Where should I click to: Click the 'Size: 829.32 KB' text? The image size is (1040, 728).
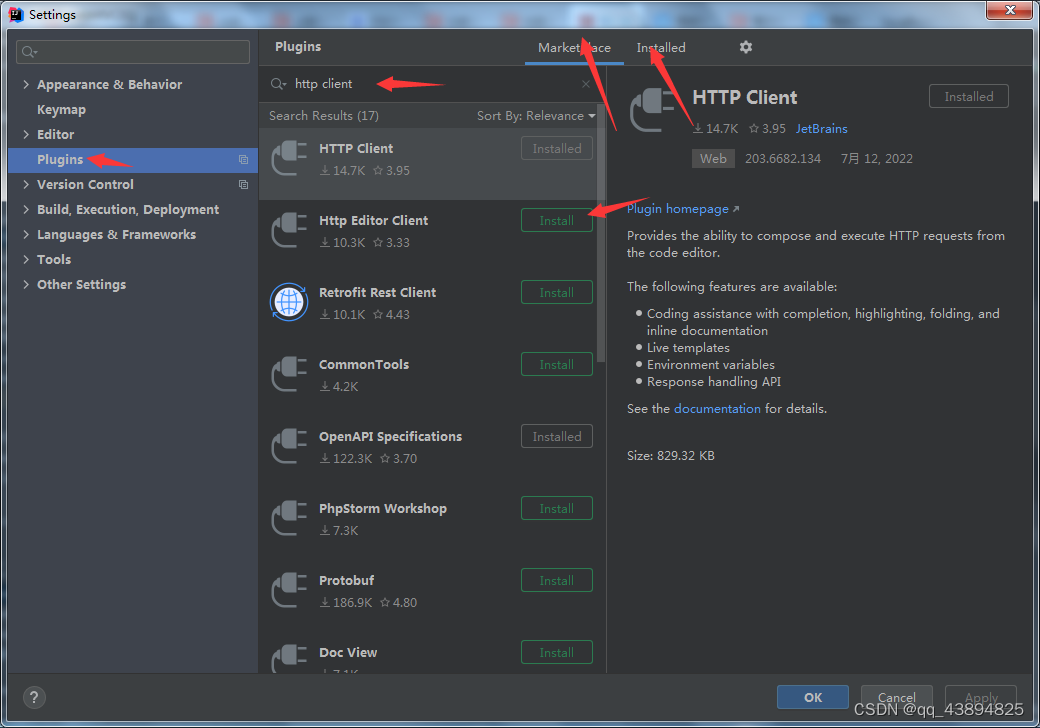[671, 455]
